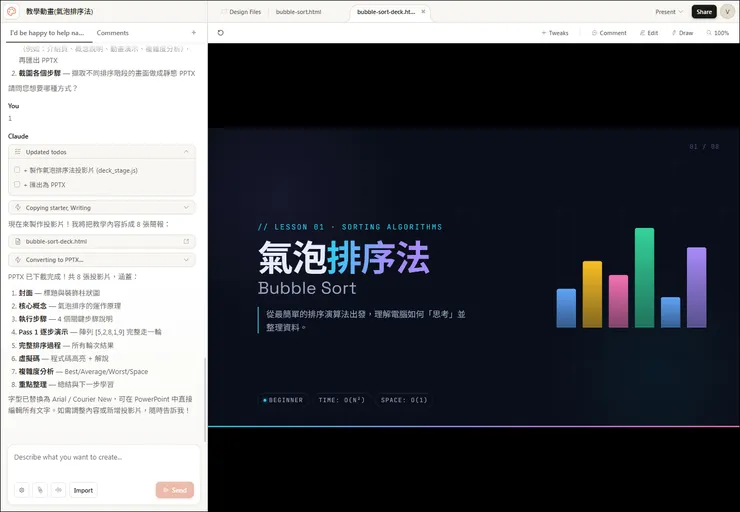Click the Import button
740x512 pixels.
pyautogui.click(x=83, y=490)
